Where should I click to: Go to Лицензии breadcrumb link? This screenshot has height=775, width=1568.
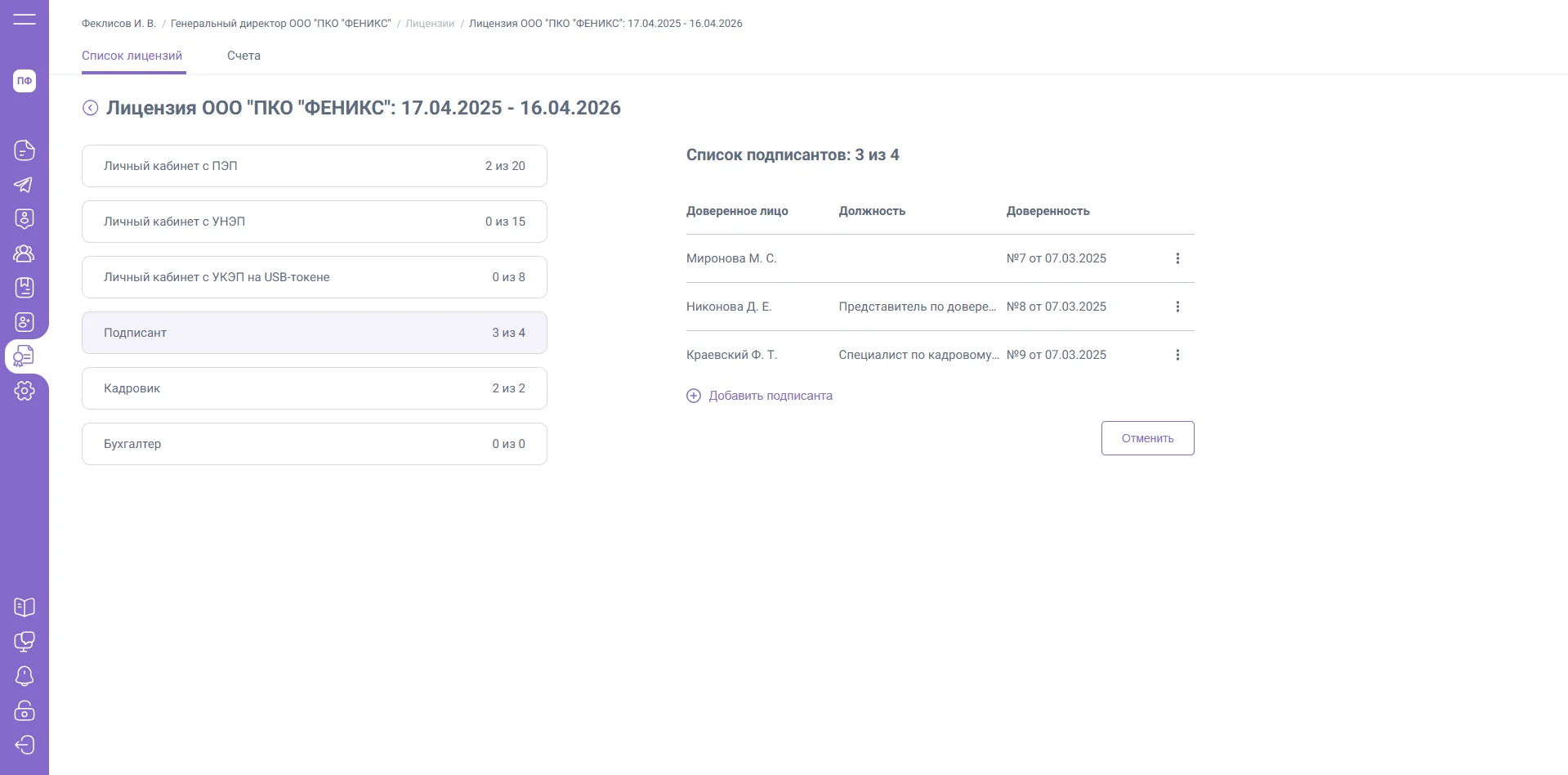[x=430, y=24]
